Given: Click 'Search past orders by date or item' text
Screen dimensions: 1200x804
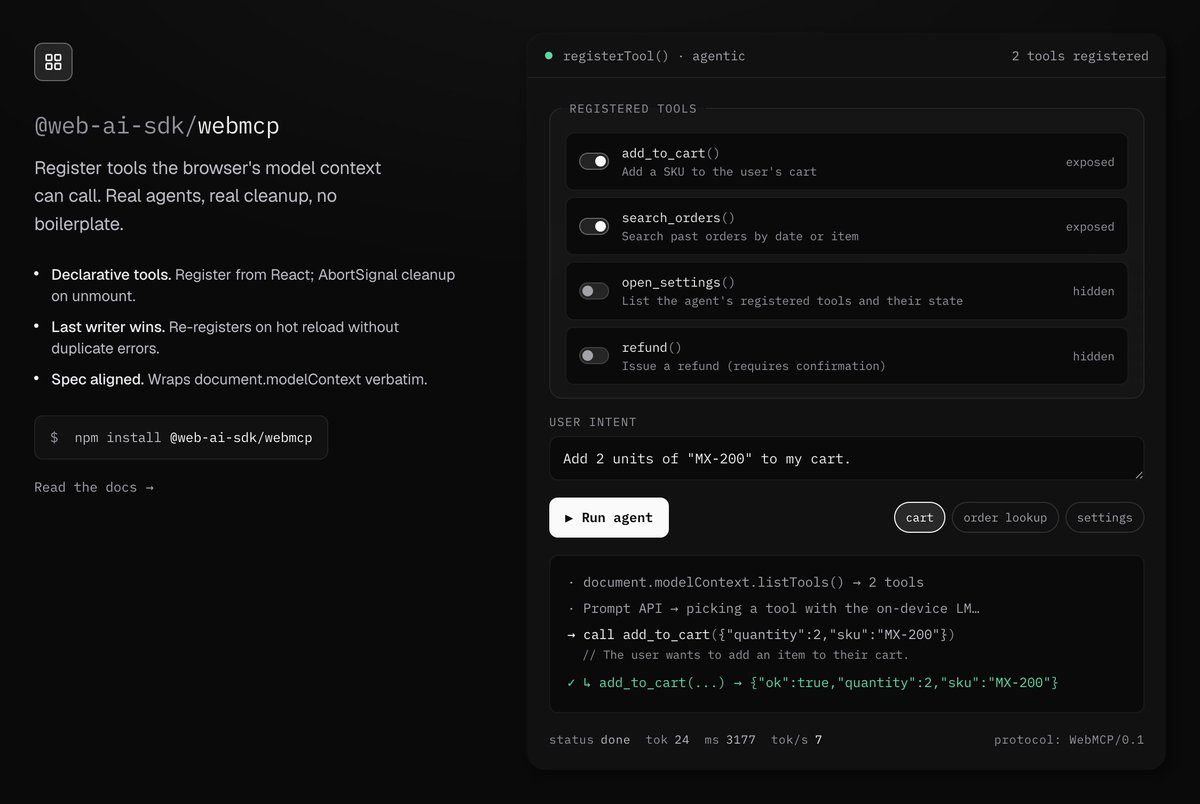Looking at the screenshot, I should pos(740,237).
